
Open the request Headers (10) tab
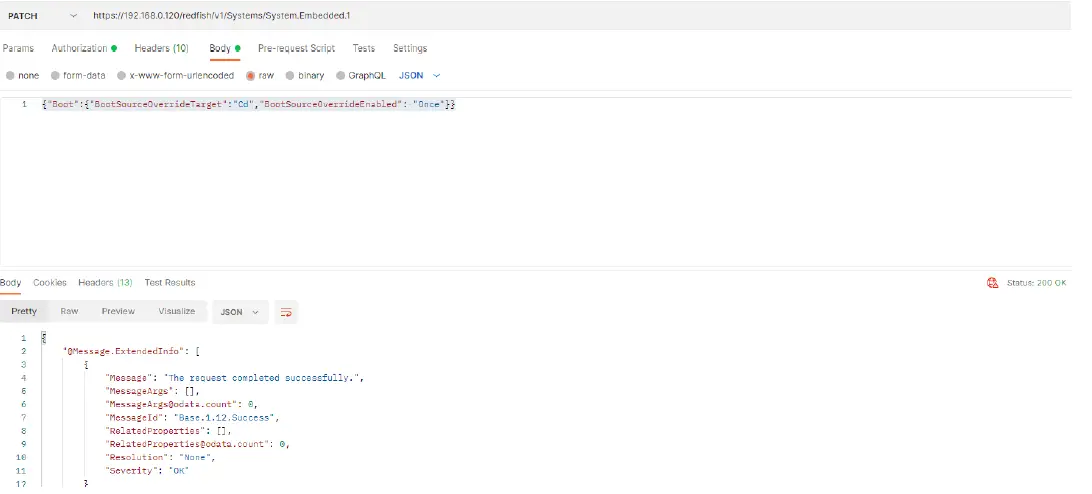pos(161,48)
